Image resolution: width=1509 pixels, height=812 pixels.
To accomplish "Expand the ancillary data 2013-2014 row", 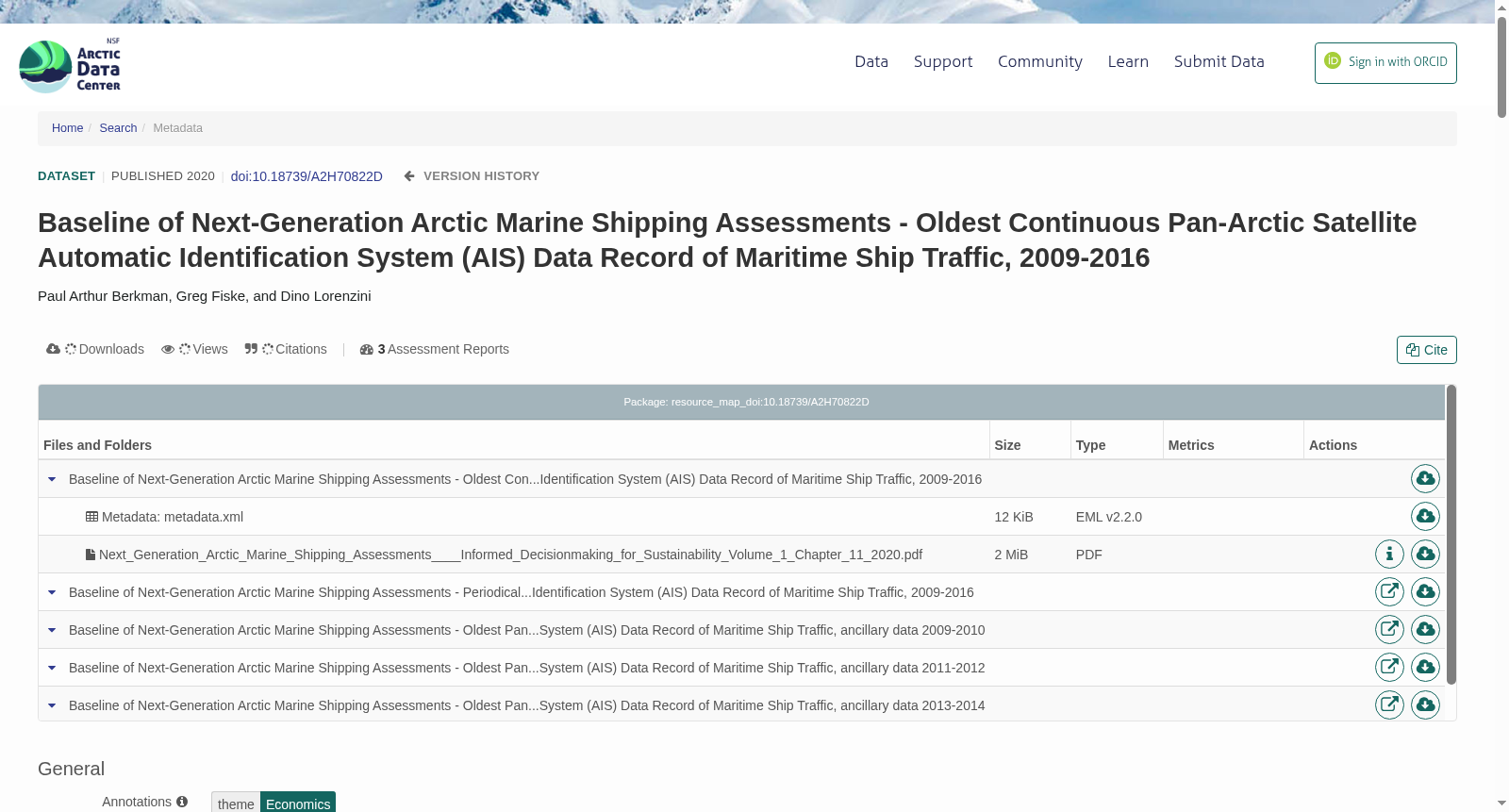I will click(x=52, y=705).
